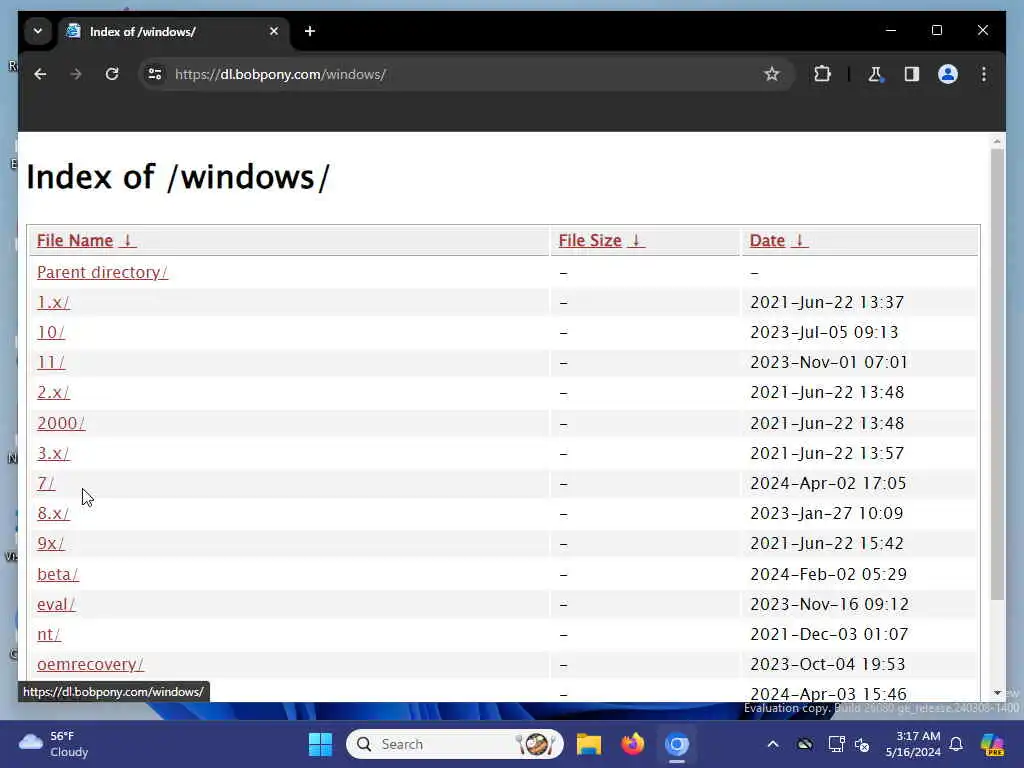Screen dimensions: 1024x768
Task: Open the 8.x folder
Action: 53,513
